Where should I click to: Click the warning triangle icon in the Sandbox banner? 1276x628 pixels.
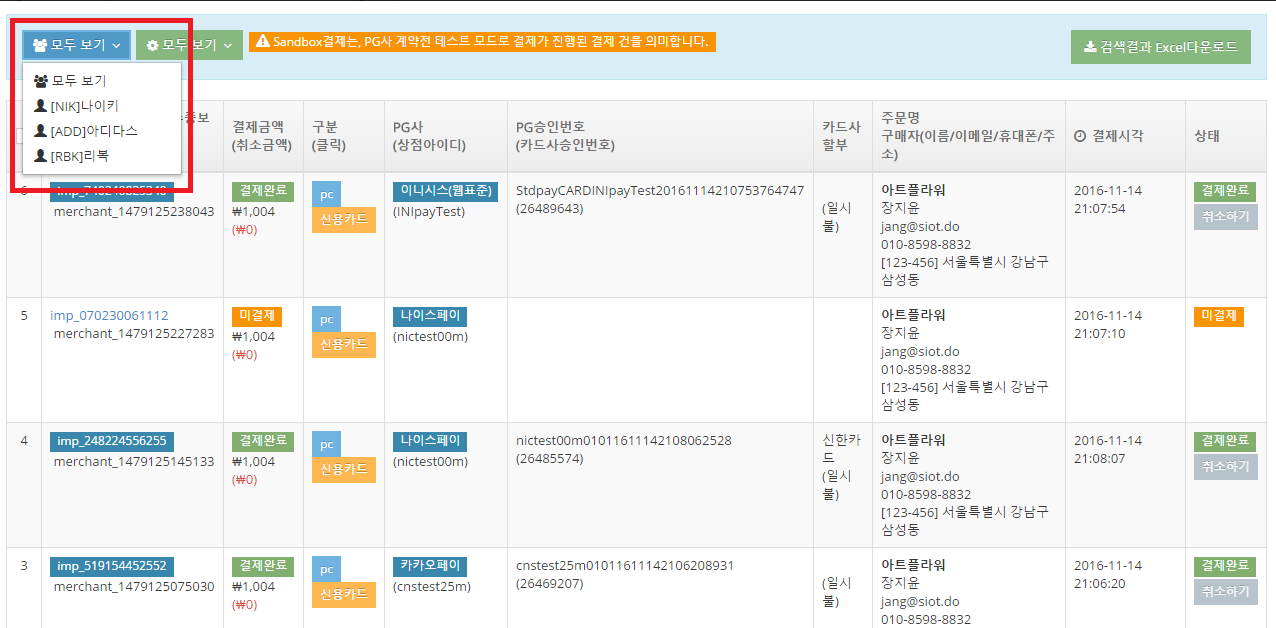pos(263,42)
